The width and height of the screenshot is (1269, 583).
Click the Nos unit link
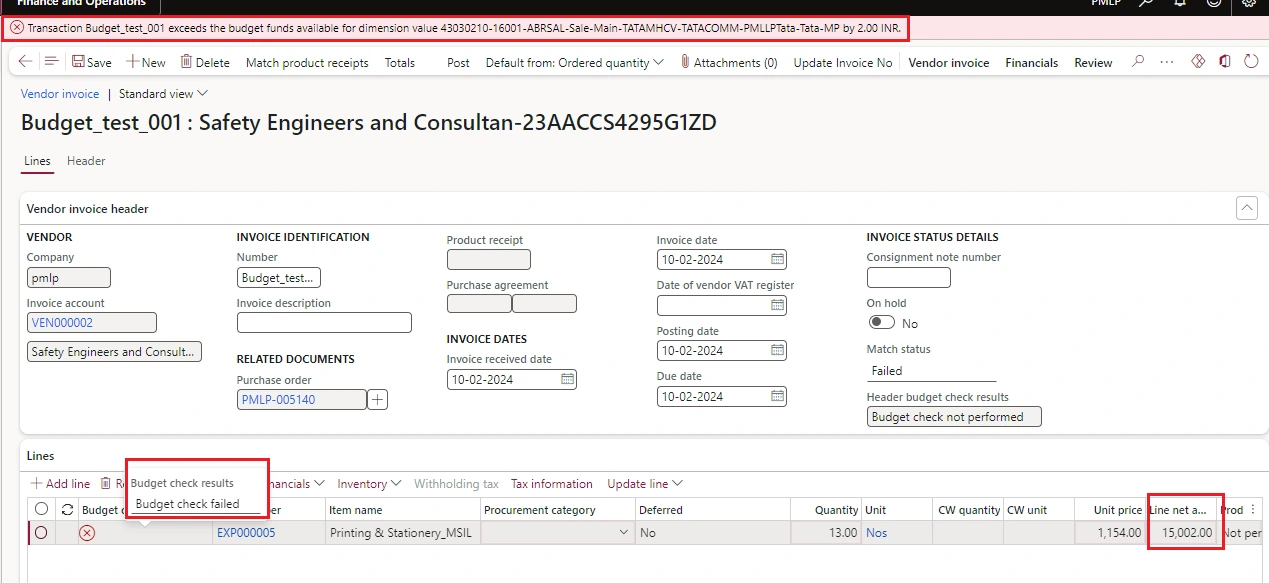click(x=877, y=533)
